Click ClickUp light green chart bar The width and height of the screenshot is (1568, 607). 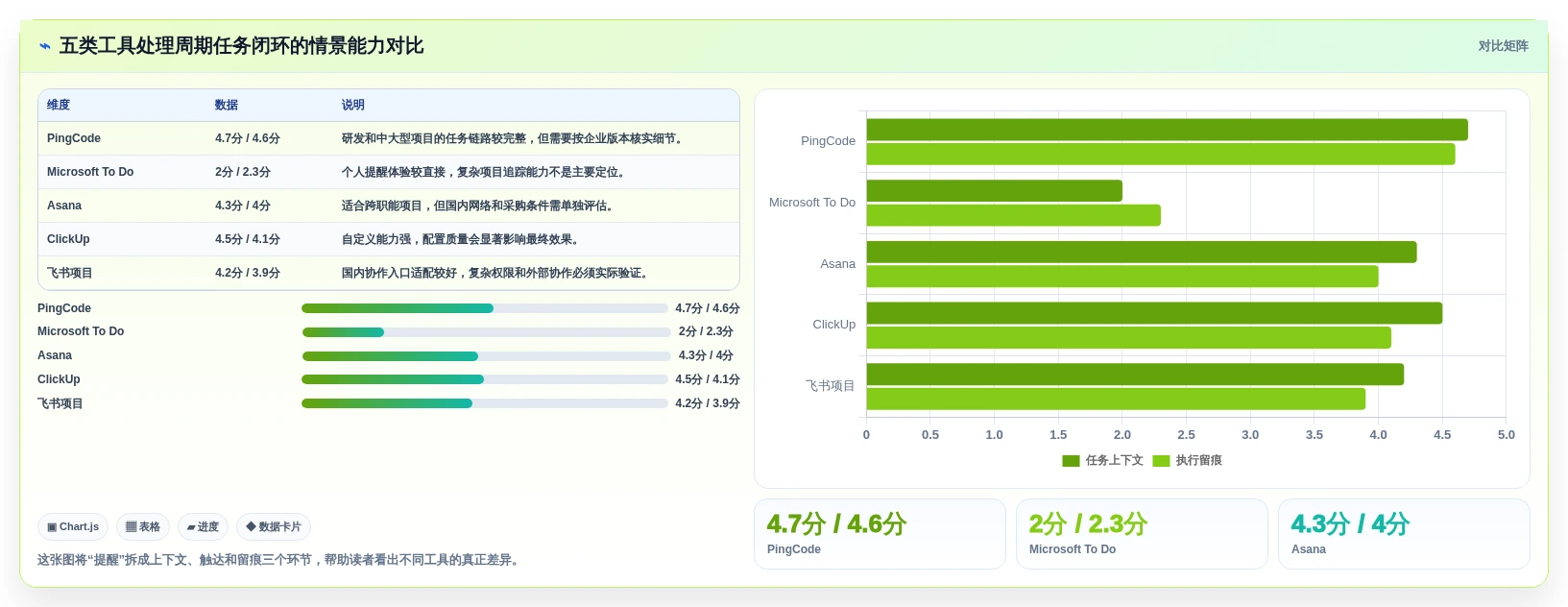coord(1129,337)
